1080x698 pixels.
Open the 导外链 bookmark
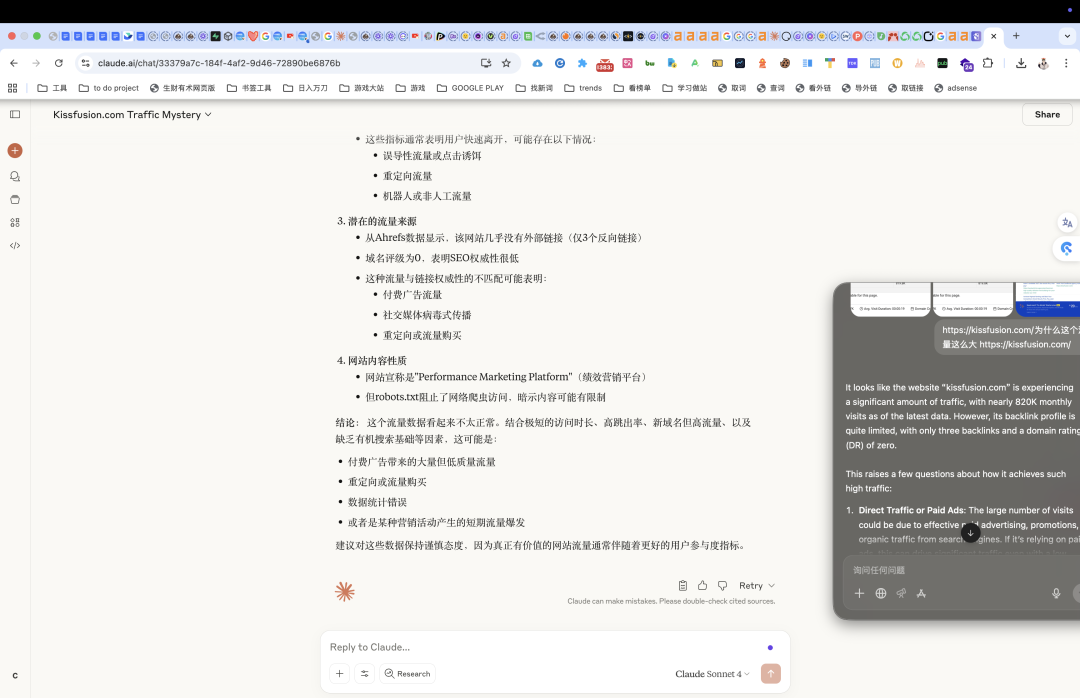[860, 88]
